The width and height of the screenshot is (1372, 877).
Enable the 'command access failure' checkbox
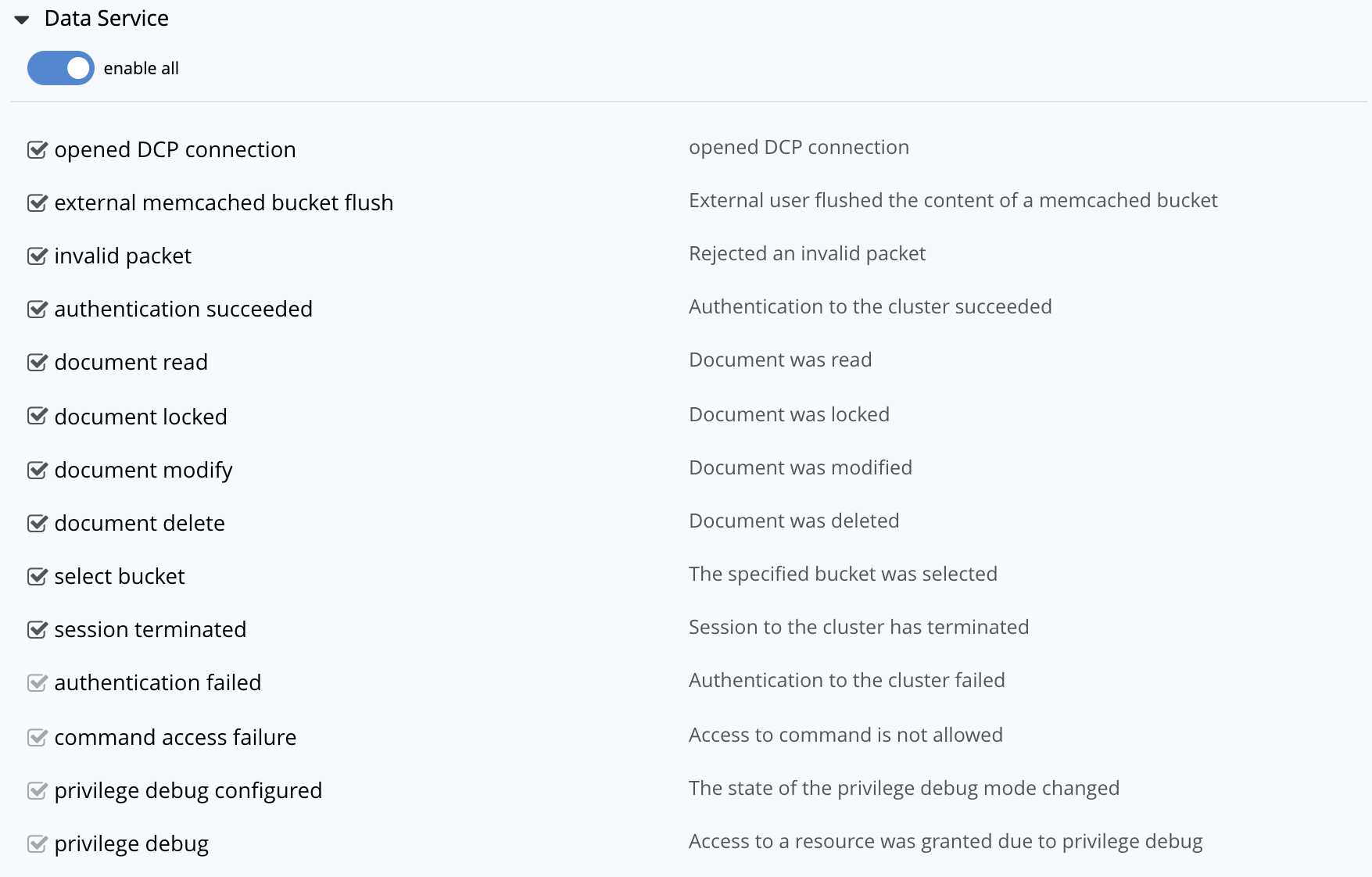(x=36, y=736)
